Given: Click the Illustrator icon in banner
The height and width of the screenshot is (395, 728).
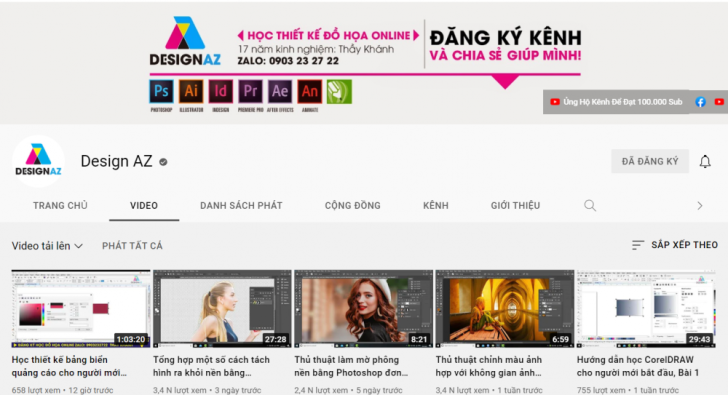Looking at the screenshot, I should point(191,91).
